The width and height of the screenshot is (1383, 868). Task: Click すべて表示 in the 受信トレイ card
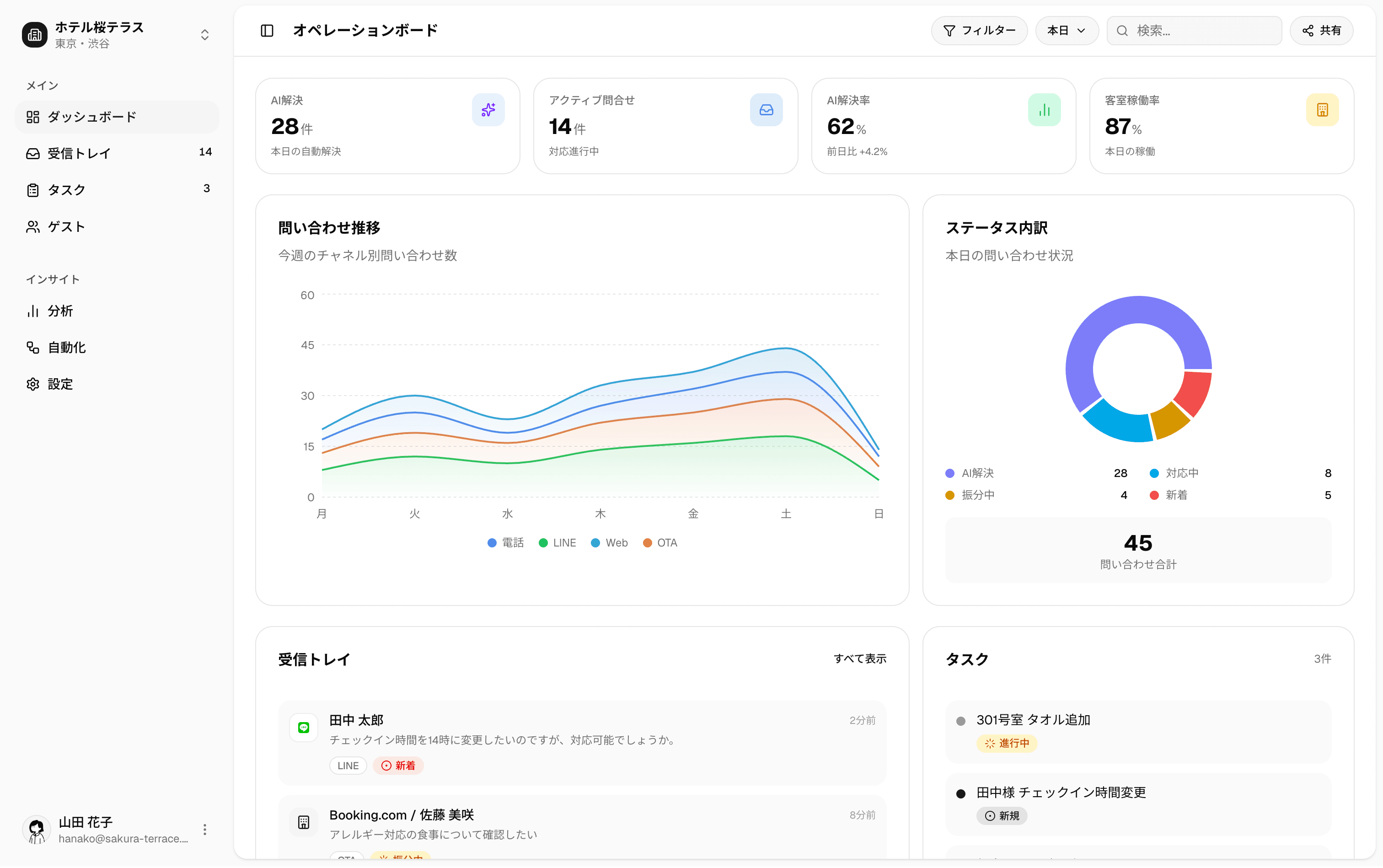pos(860,659)
